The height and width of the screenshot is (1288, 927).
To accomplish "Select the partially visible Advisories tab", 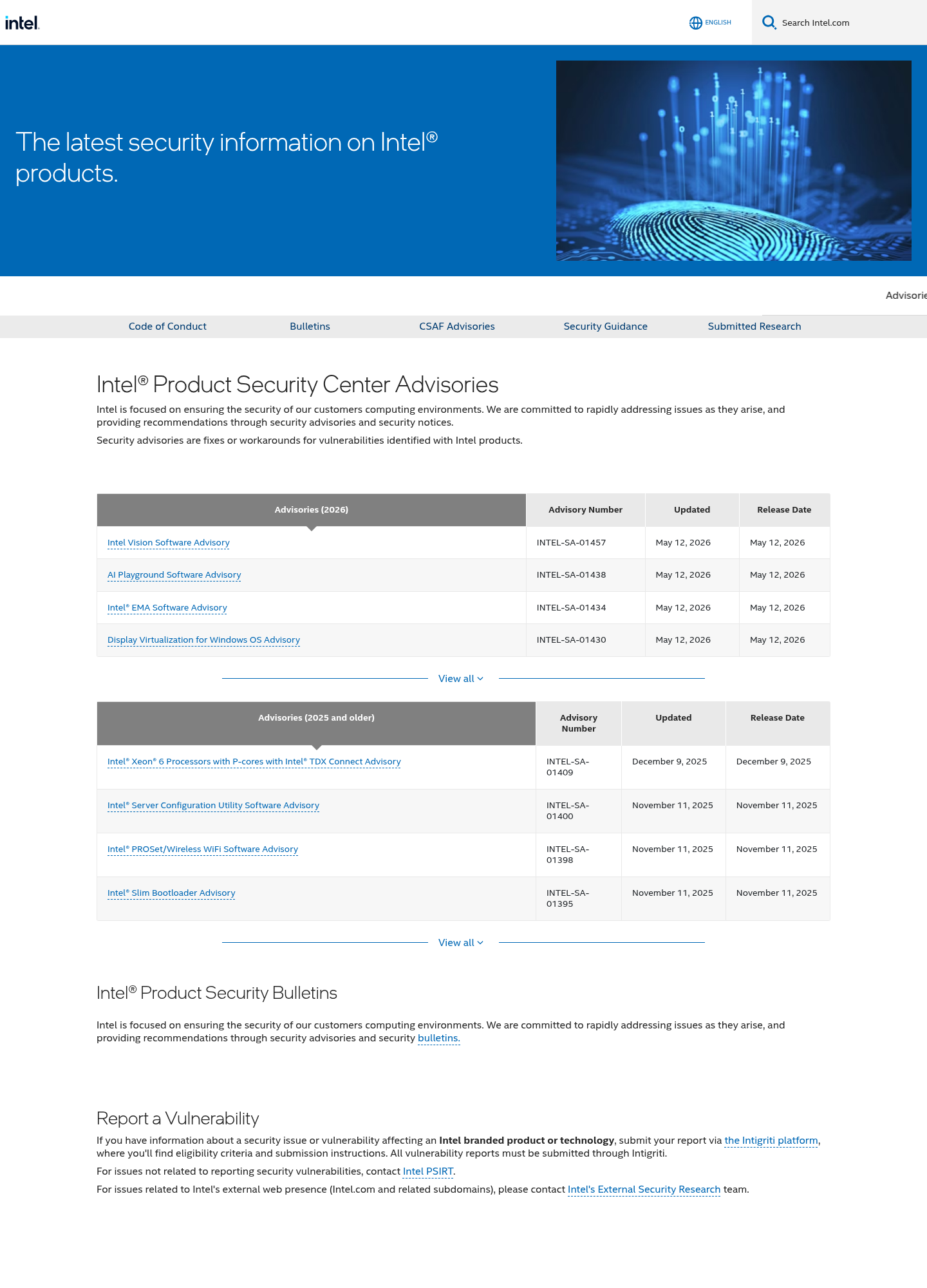I will [906, 296].
